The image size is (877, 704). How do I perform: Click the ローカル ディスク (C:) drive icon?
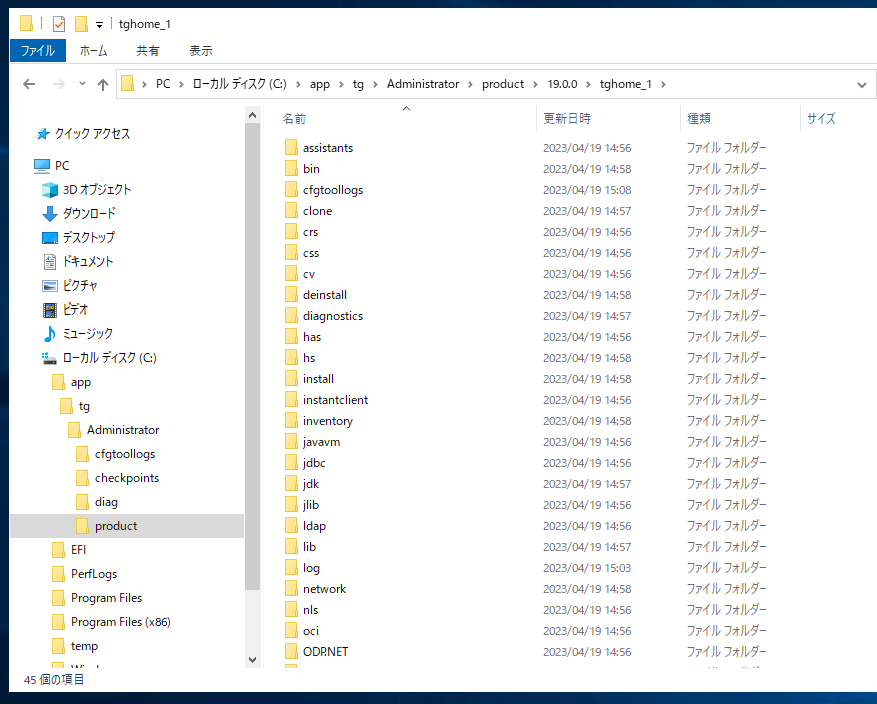click(49, 358)
